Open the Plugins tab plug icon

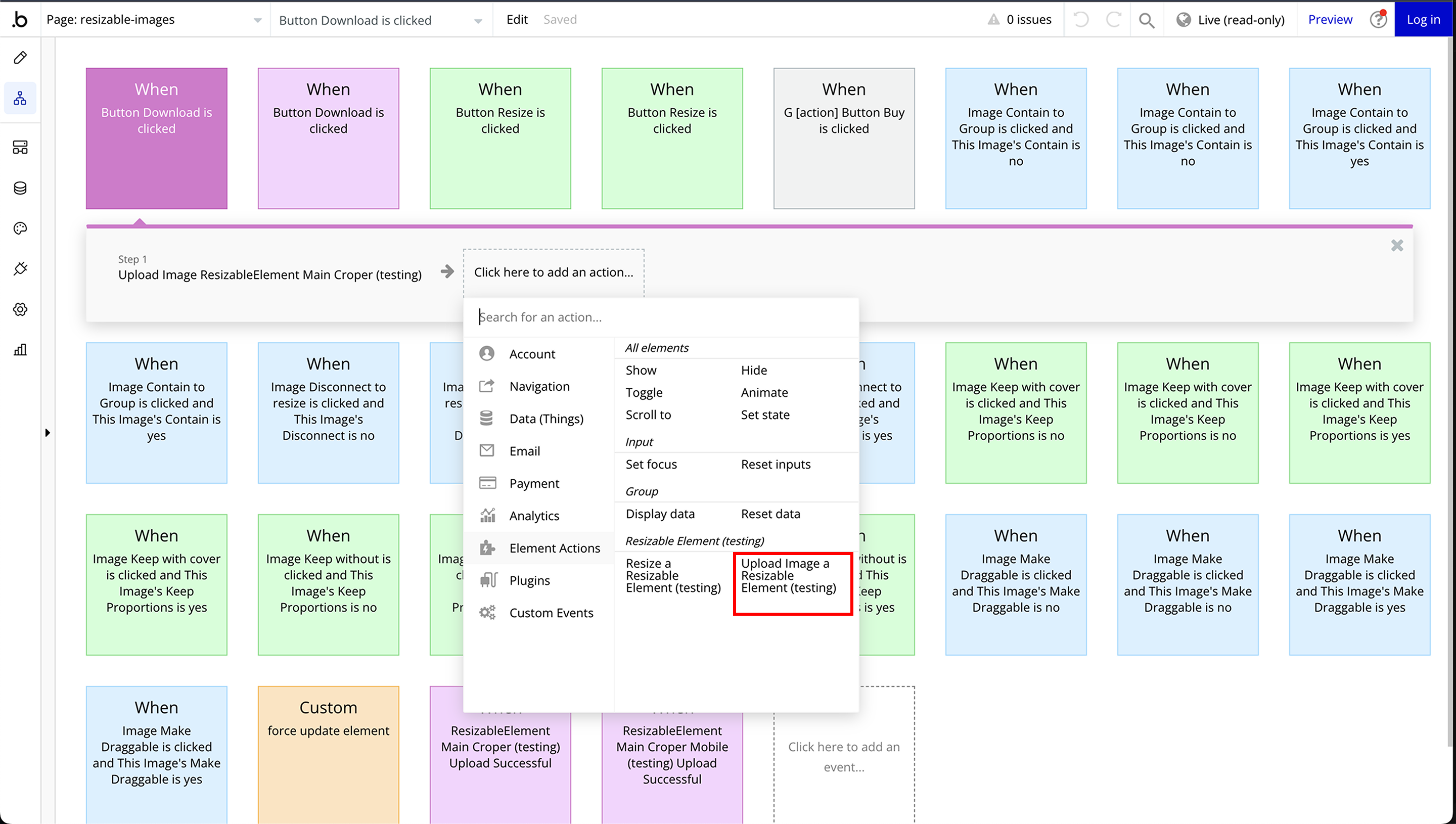click(x=20, y=268)
